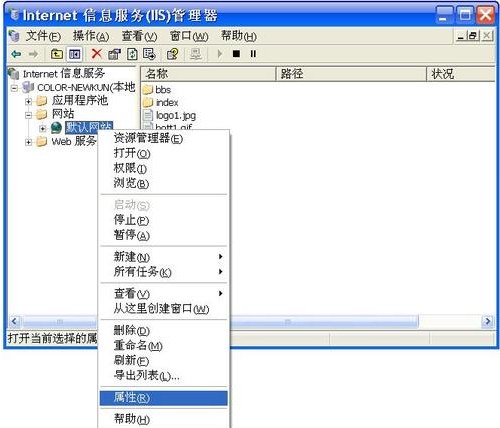The height and width of the screenshot is (428, 500).
Task: Click the bbs folder in the list
Action: coord(163,90)
